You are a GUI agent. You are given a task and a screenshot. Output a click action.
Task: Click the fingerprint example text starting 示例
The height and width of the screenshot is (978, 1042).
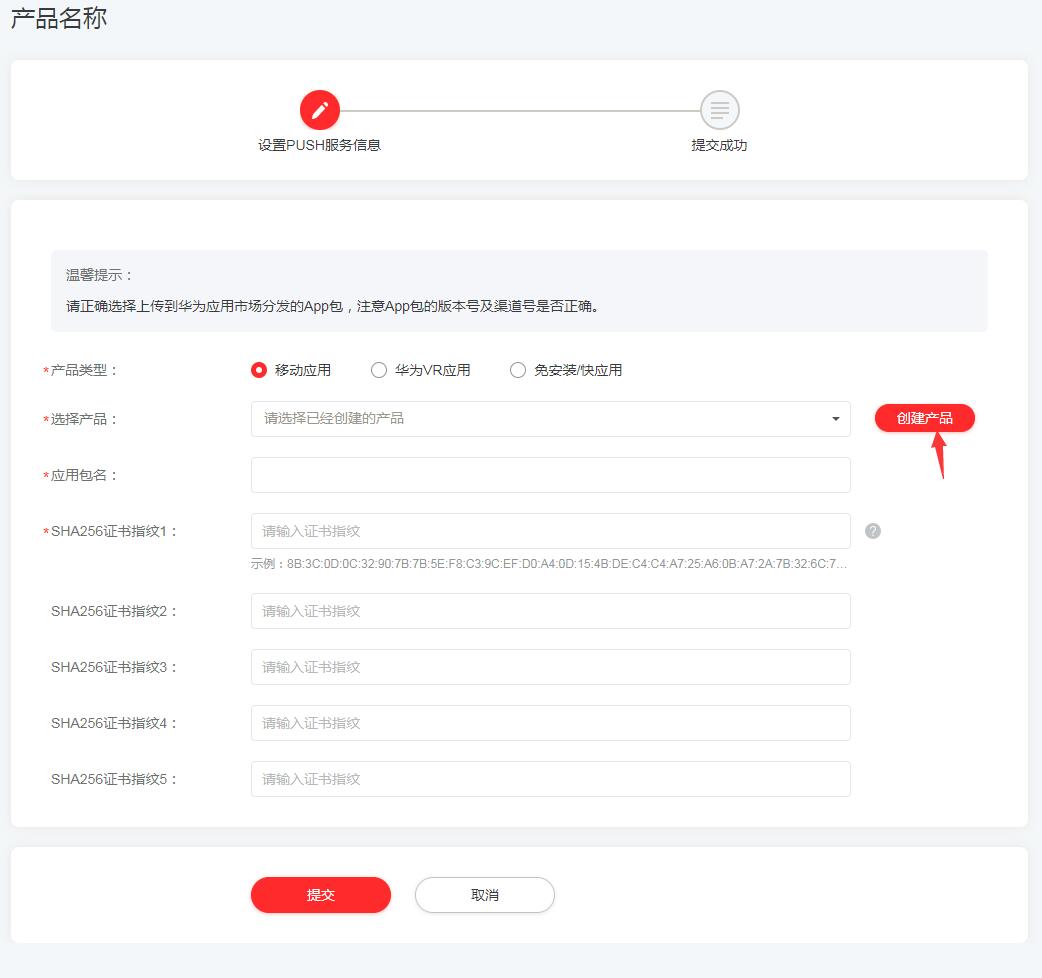(549, 563)
